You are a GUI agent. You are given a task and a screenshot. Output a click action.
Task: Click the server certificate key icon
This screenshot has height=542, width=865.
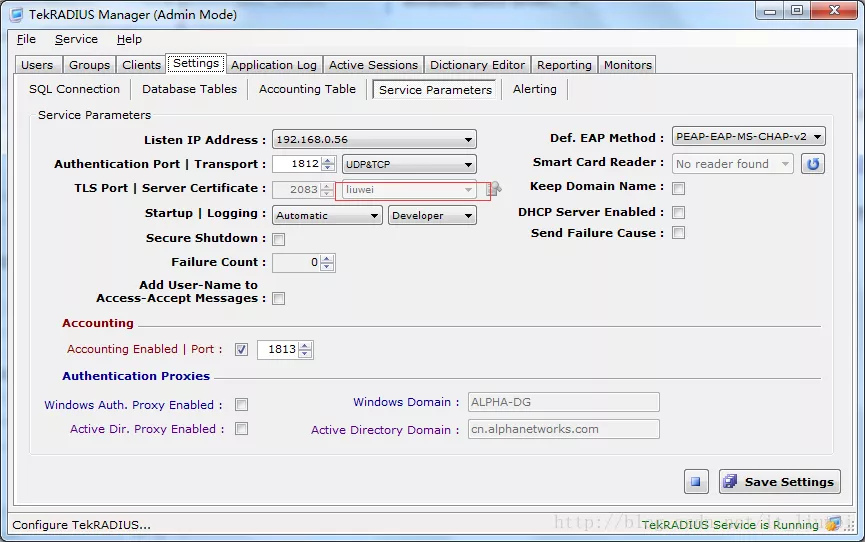click(493, 188)
